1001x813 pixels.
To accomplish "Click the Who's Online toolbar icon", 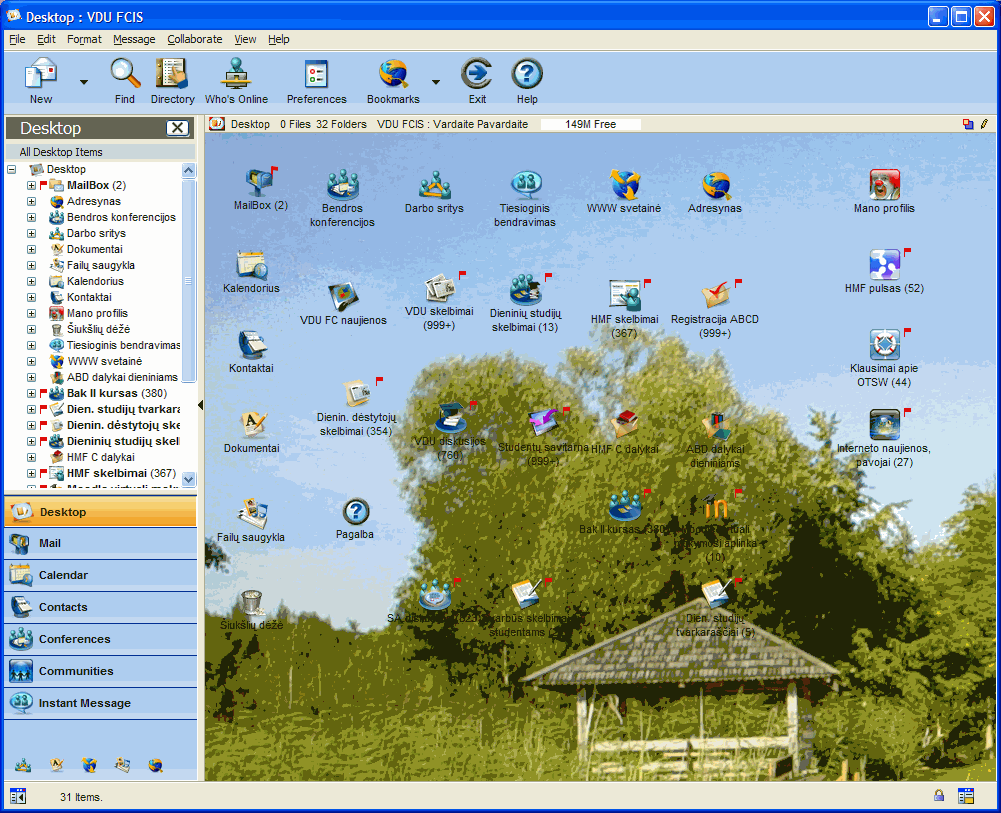I will tap(236, 76).
